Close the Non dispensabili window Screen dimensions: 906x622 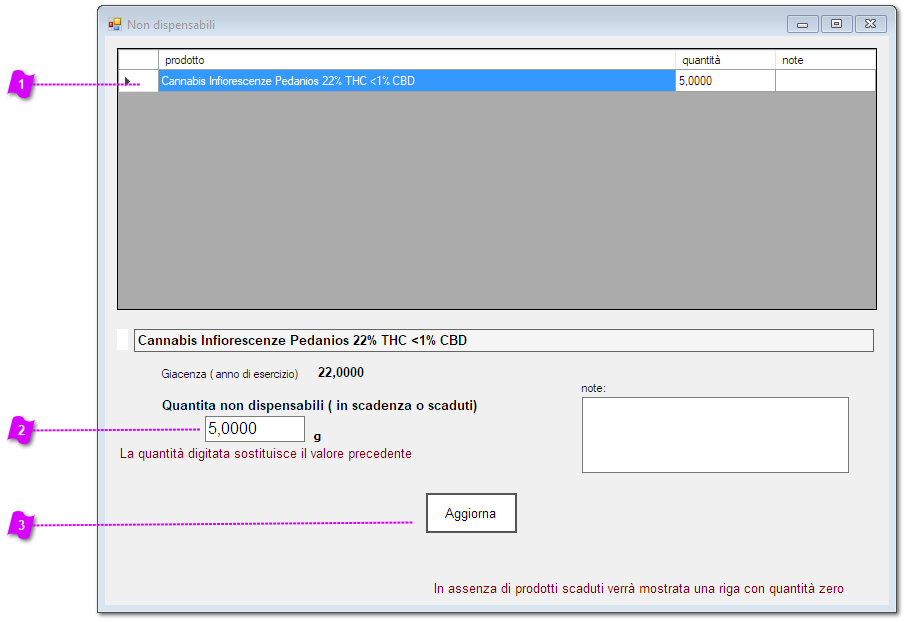(871, 24)
